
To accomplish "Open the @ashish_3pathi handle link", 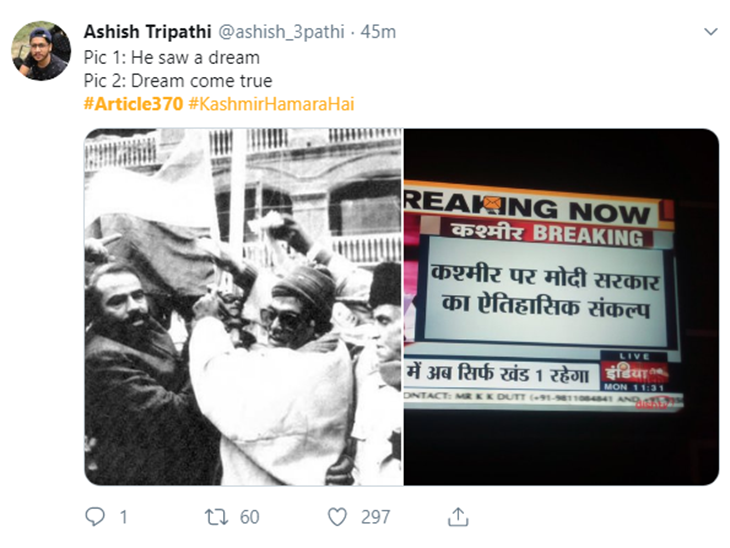I will (x=281, y=32).
